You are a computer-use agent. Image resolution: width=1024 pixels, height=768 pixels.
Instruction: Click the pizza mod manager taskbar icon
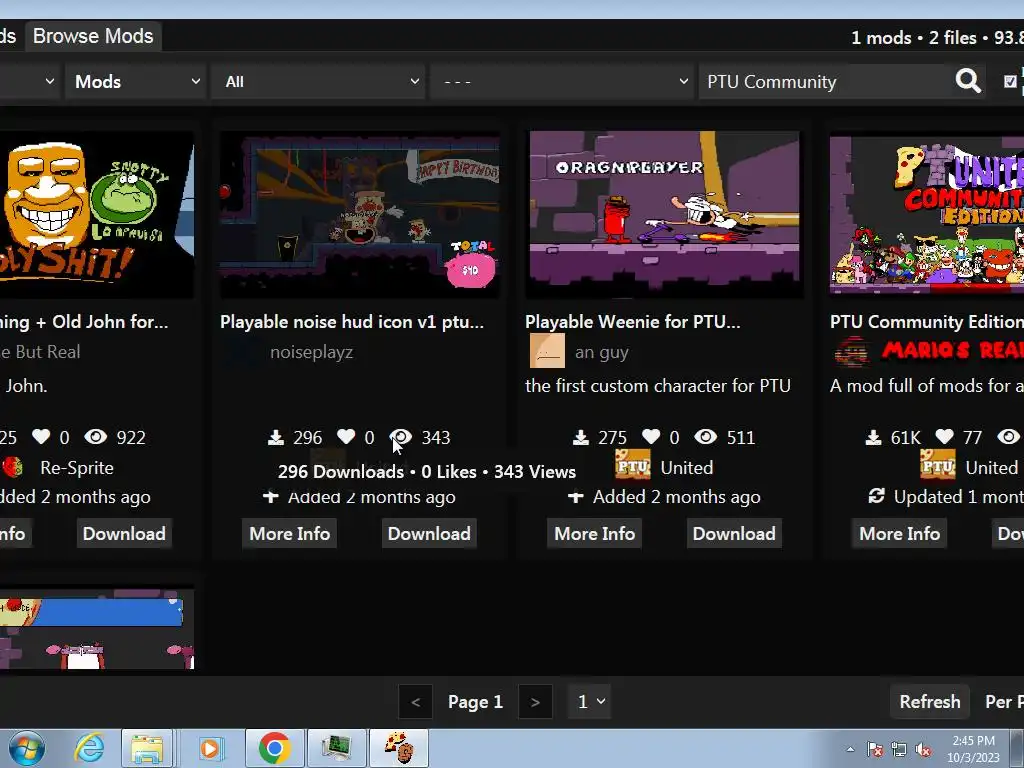[x=399, y=748]
